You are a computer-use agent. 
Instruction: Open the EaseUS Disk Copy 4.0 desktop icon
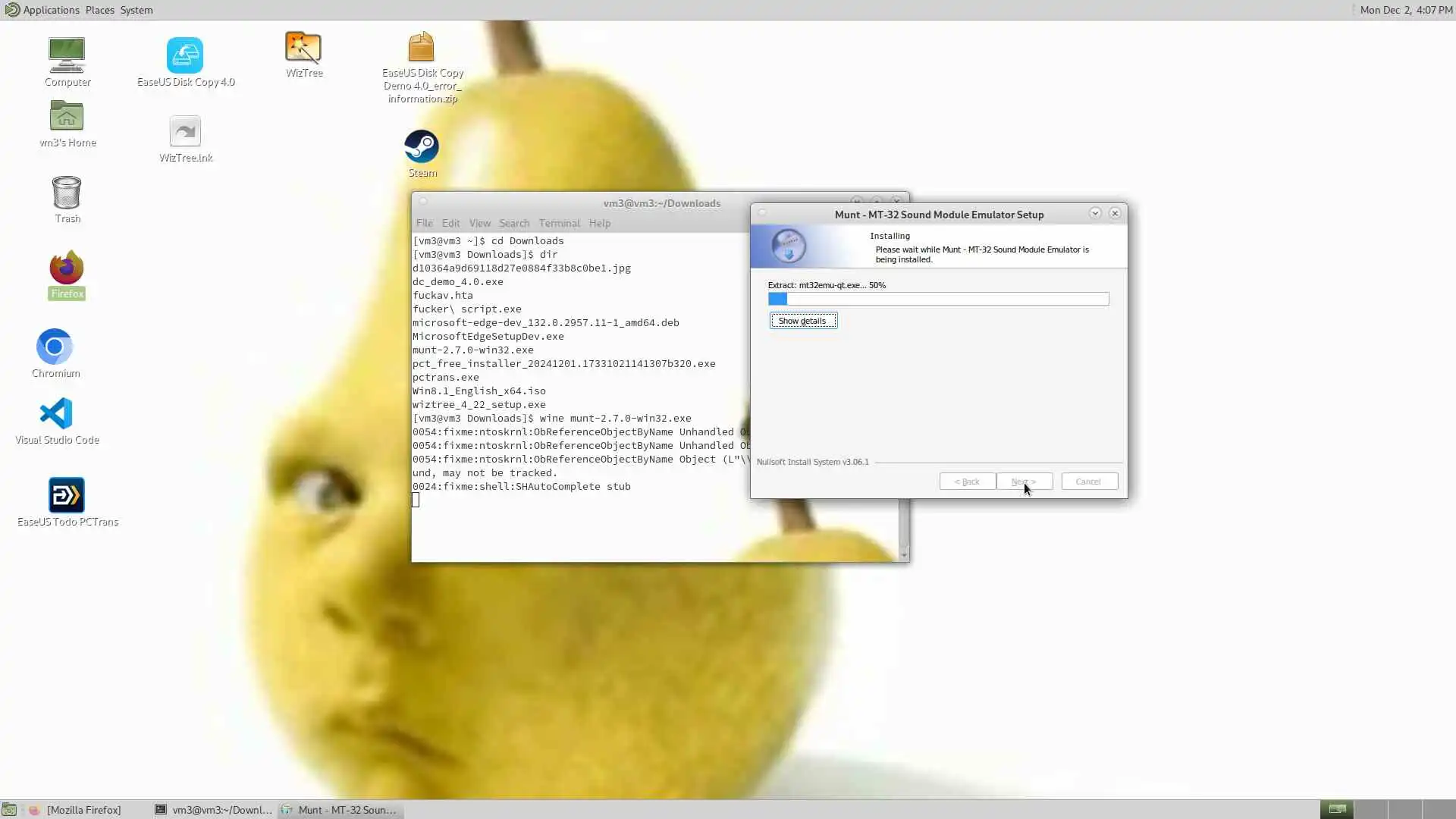[185, 56]
